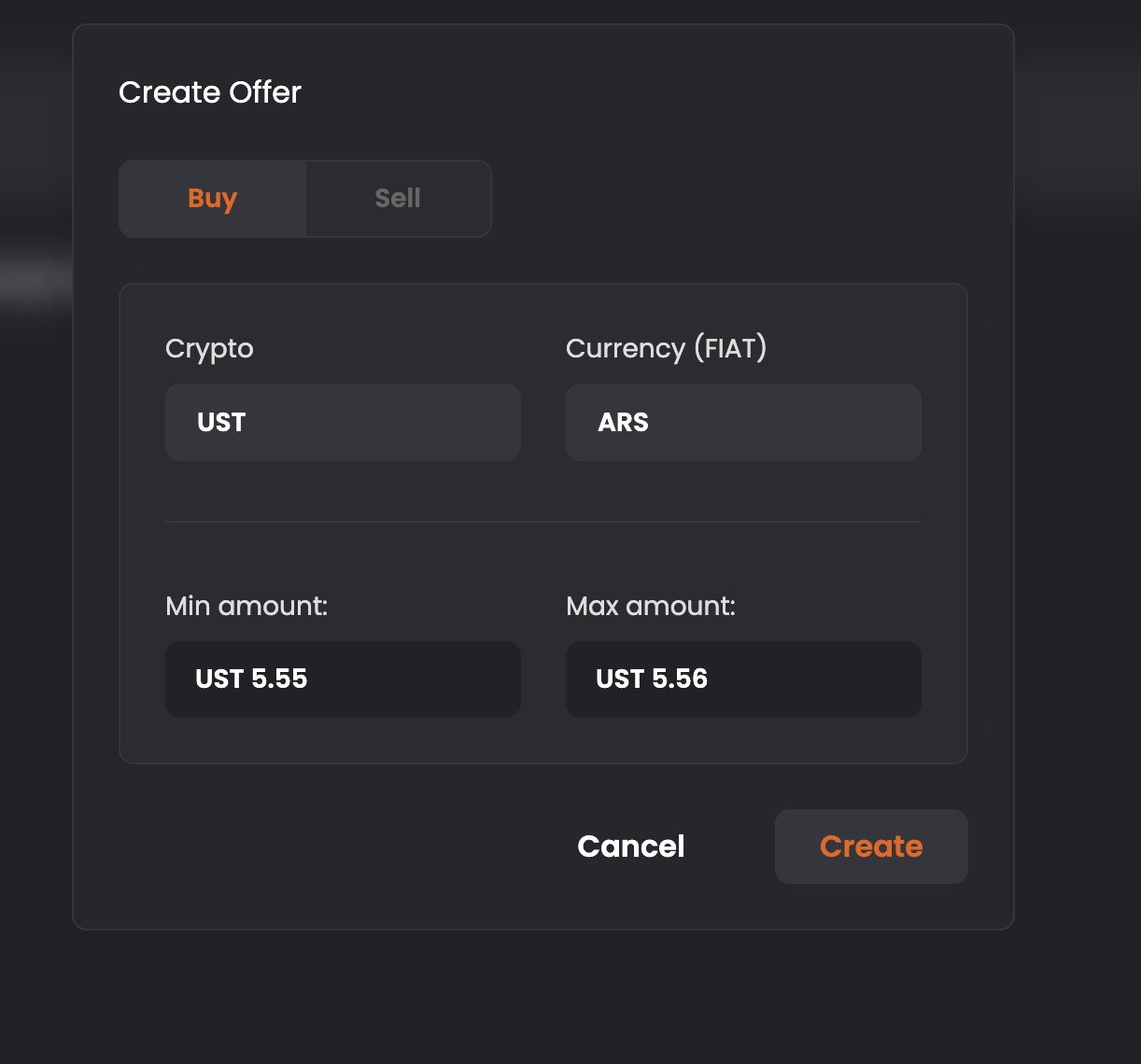Focus the UST 5.55 value
Image resolution: width=1141 pixels, height=1064 pixels.
[x=251, y=679]
